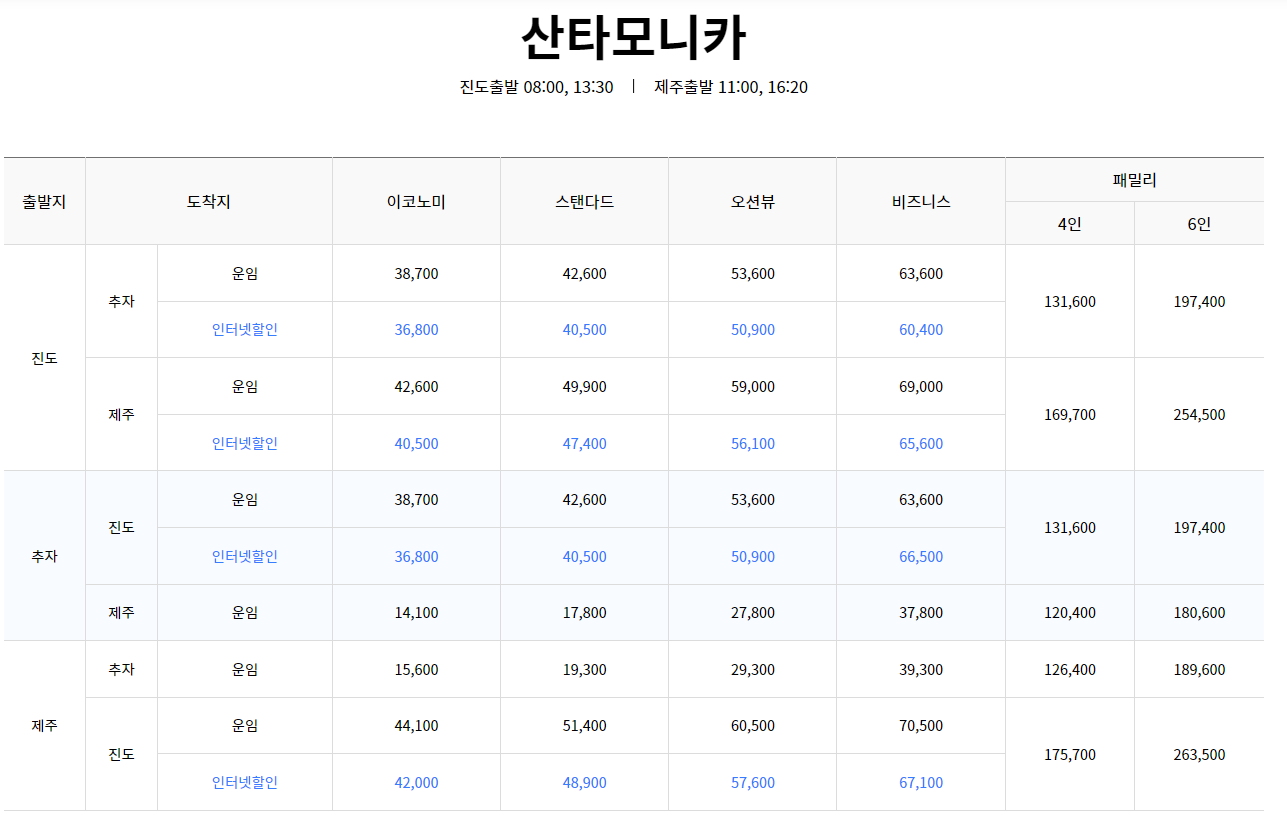Select the 47,400 discounted standard fare
This screenshot has height=822, width=1287.
(585, 444)
